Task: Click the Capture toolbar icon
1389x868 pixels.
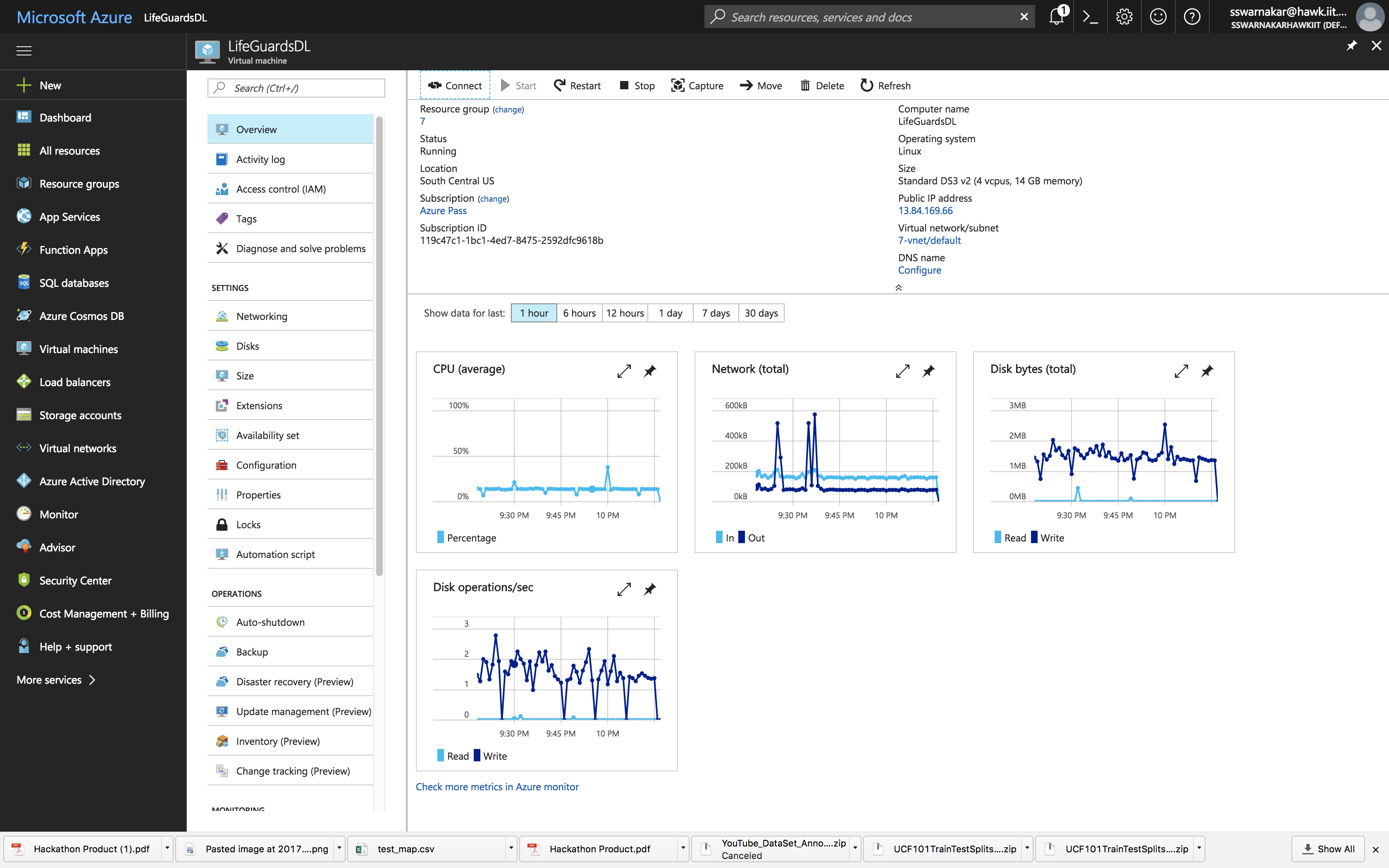Action: pyautogui.click(x=677, y=86)
